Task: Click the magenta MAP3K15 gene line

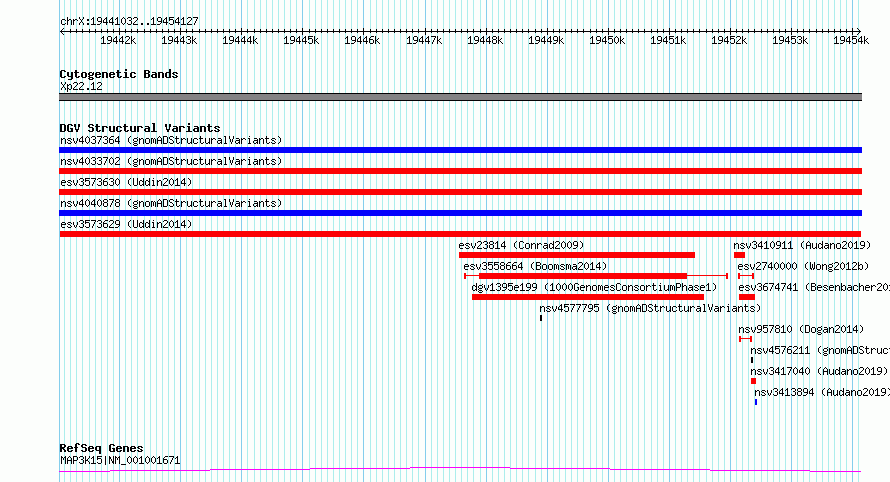Action: click(460, 470)
